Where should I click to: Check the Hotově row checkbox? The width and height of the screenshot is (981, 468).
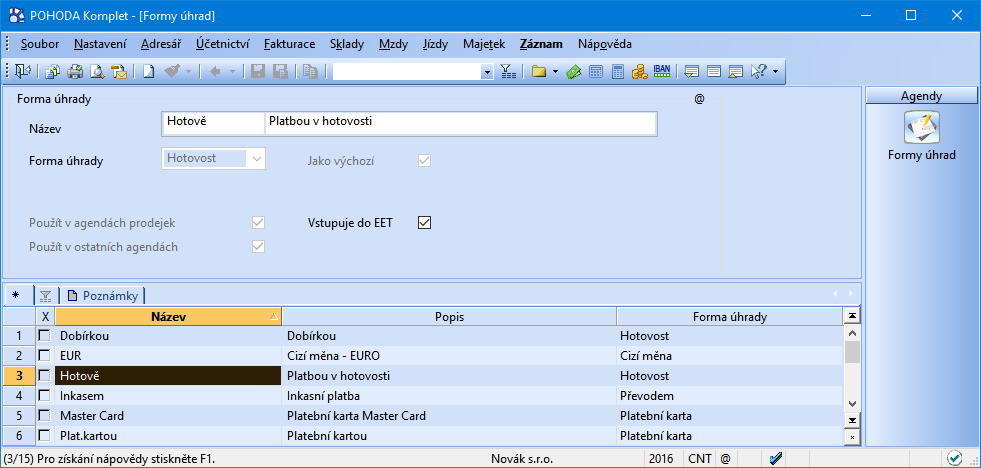click(x=44, y=375)
